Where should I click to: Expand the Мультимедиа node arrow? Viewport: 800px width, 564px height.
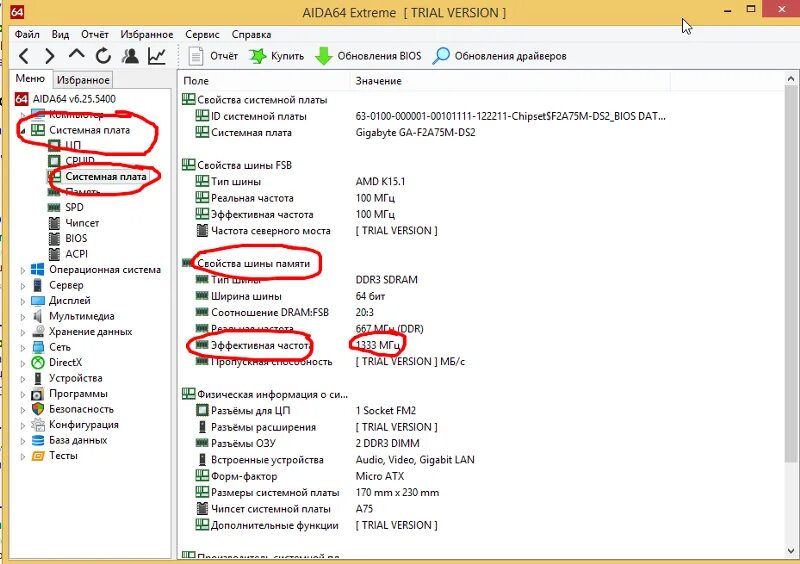[x=22, y=316]
